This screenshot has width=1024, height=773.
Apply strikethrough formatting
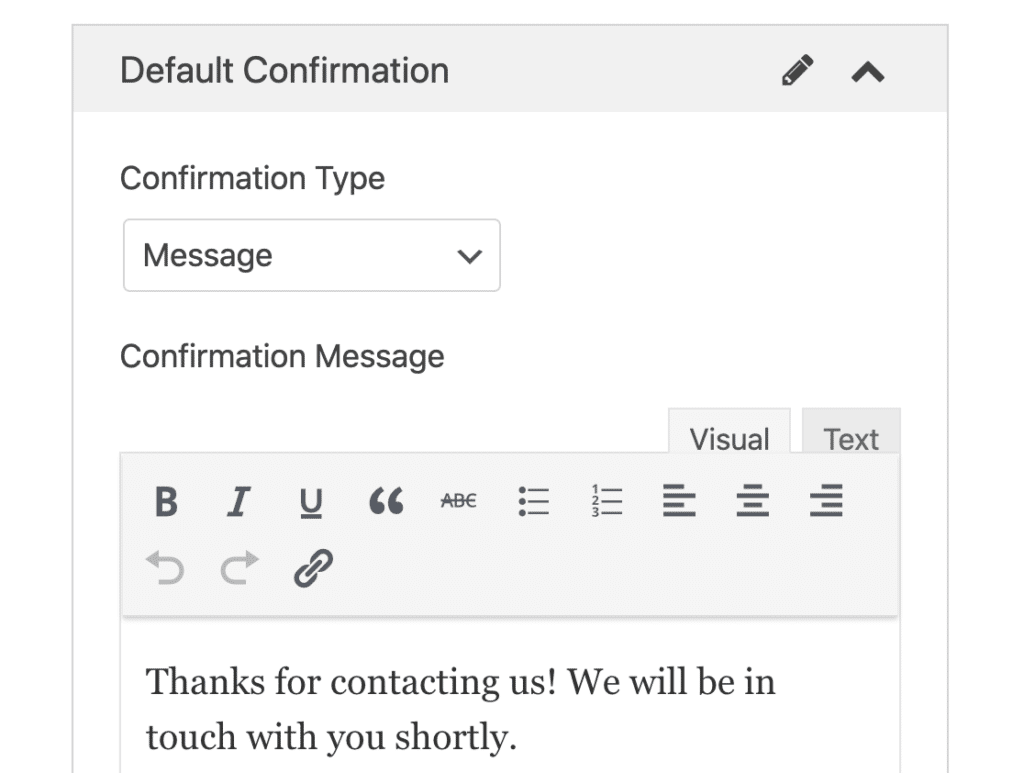click(458, 501)
